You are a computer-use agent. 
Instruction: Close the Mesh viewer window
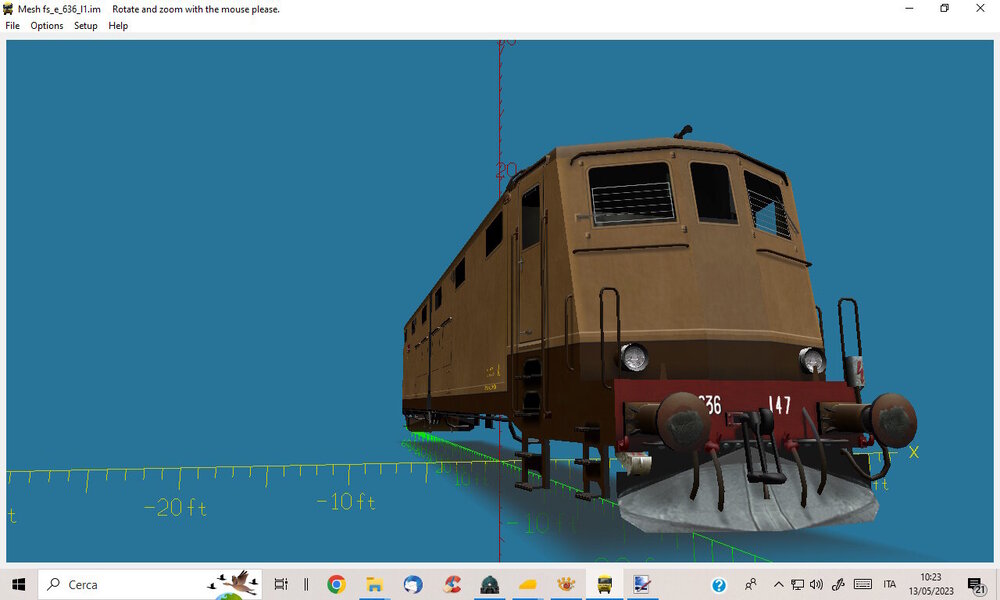(980, 8)
